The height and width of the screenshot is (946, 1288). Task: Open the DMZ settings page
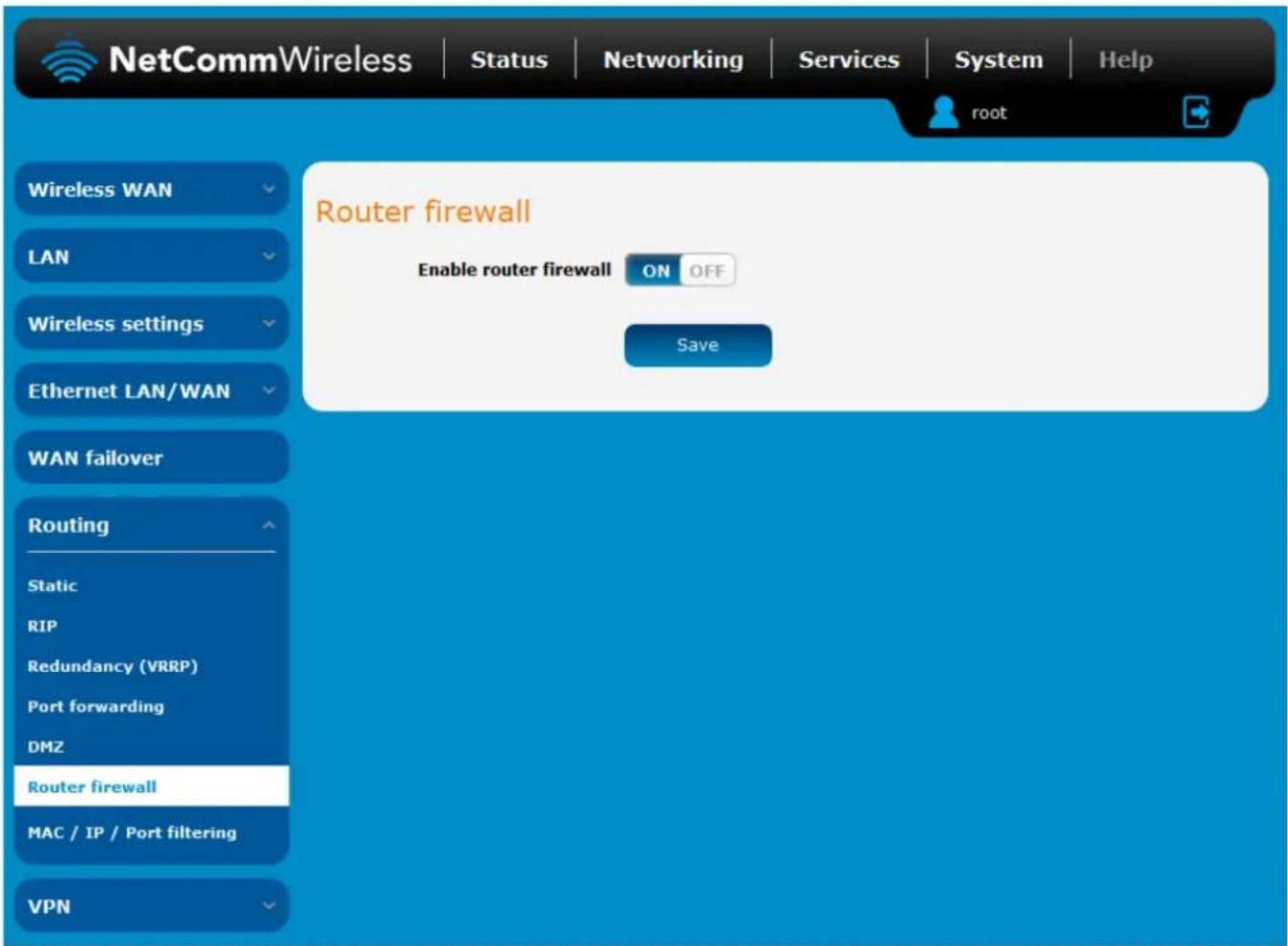click(45, 747)
